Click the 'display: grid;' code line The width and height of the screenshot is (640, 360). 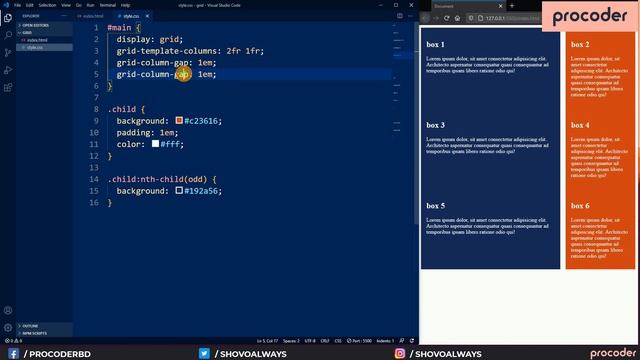click(x=150, y=39)
